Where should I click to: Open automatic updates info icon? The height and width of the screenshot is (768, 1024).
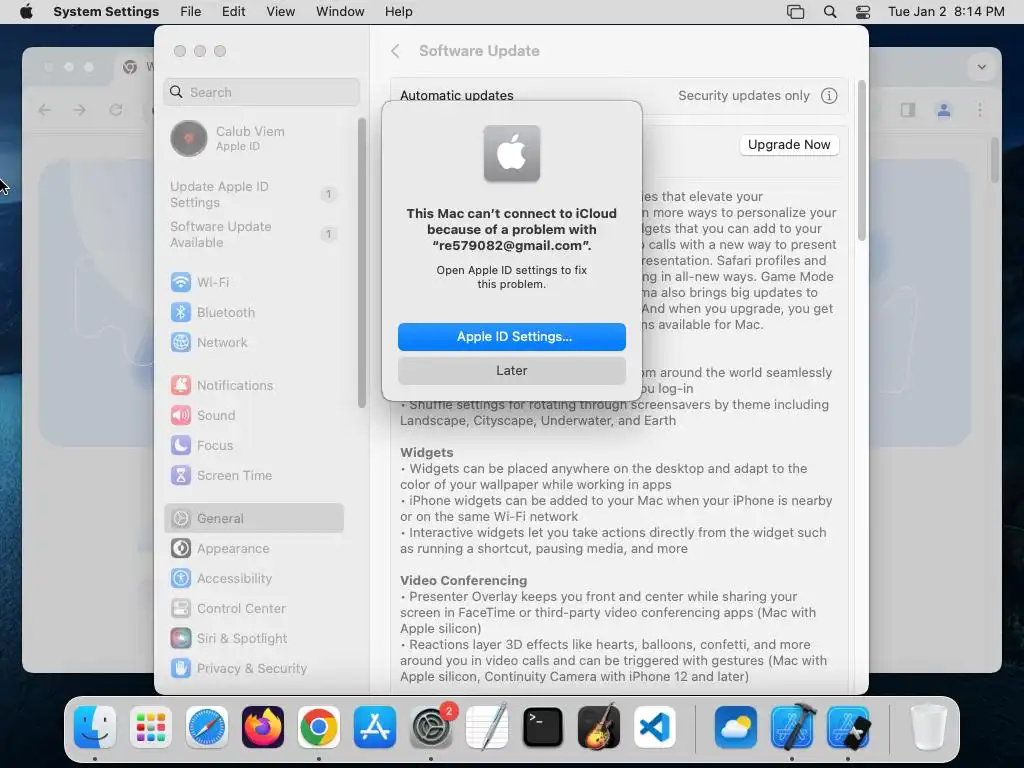click(x=829, y=95)
